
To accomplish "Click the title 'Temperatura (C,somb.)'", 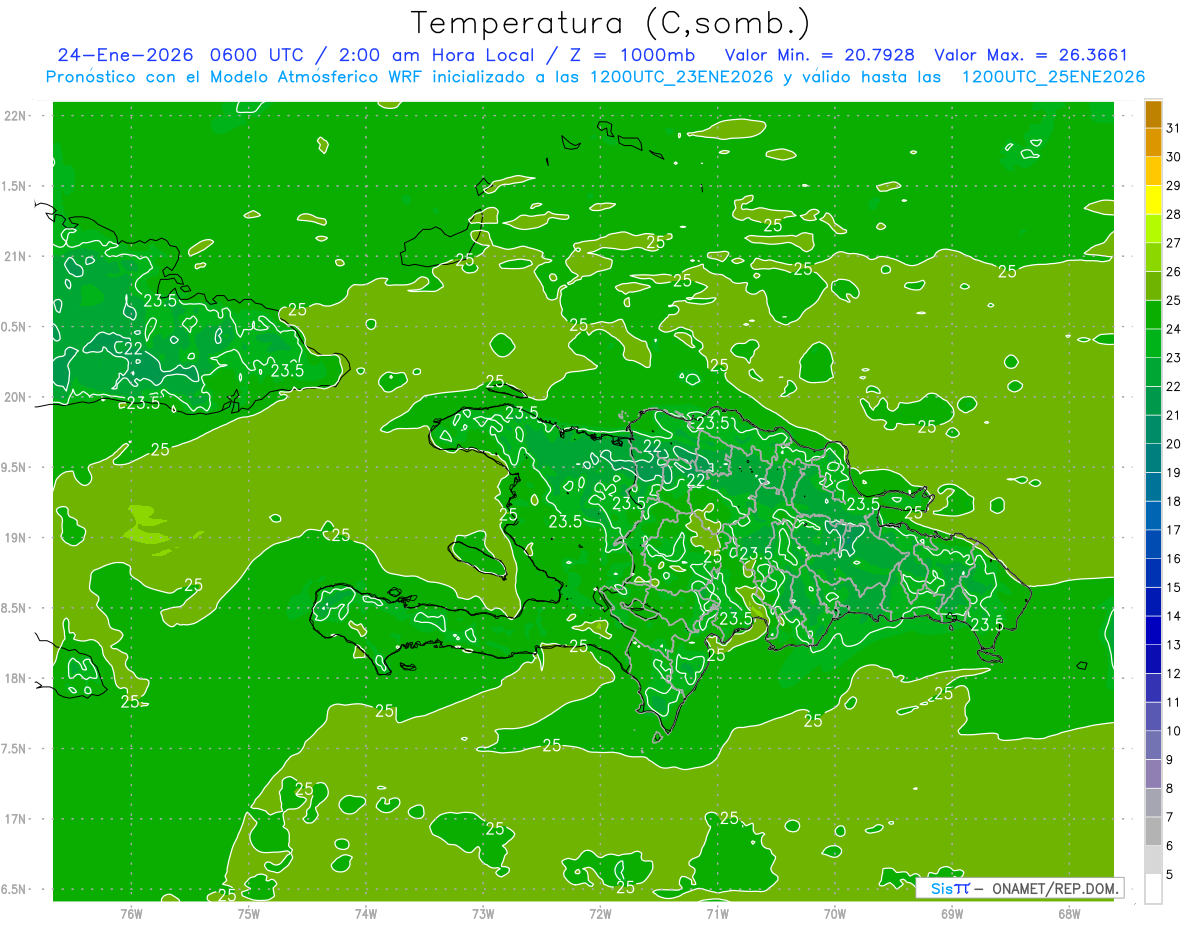I will click(611, 23).
